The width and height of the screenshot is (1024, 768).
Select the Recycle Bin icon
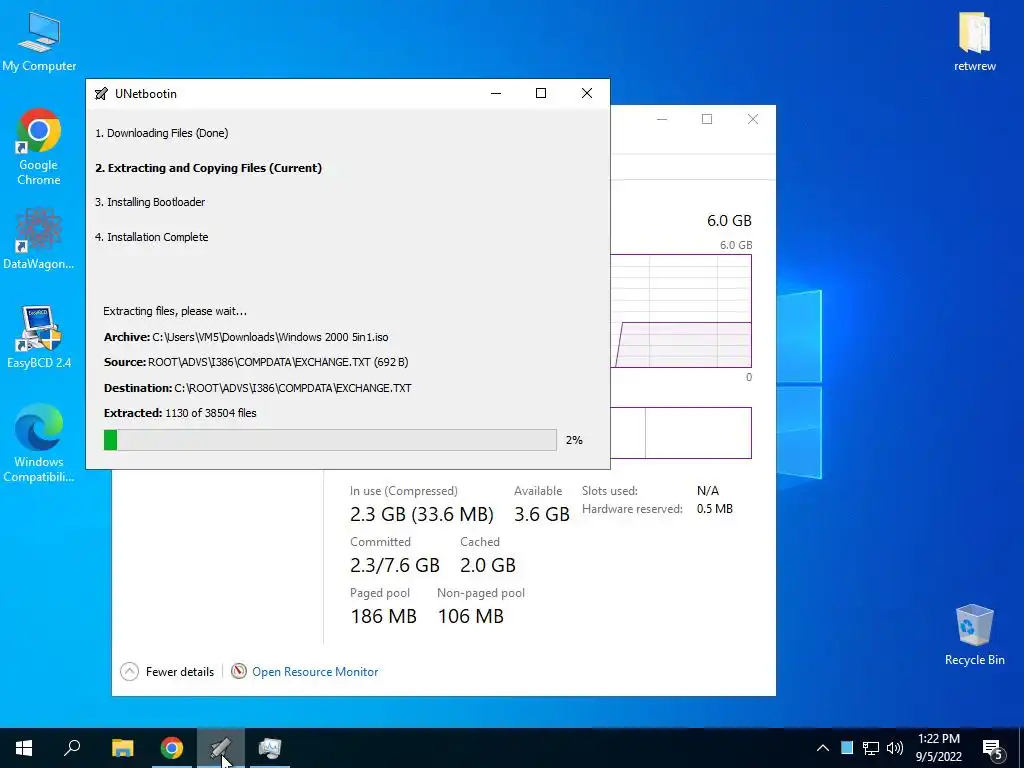click(x=974, y=635)
